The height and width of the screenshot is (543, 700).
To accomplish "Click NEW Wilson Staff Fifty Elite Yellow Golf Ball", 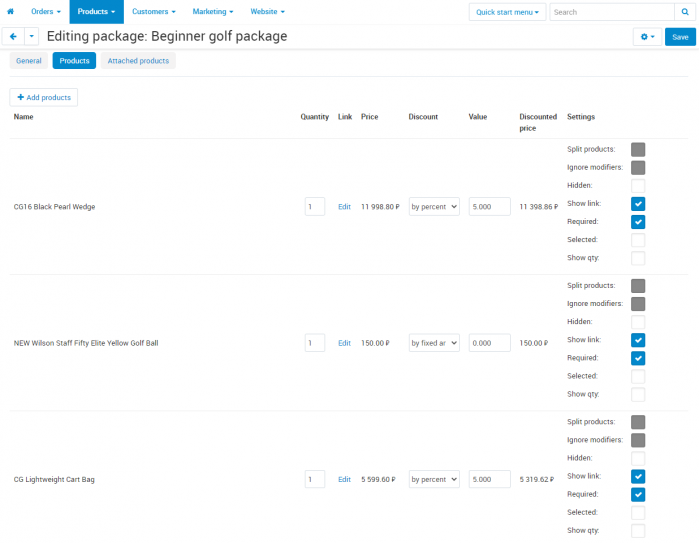I will 86,343.
